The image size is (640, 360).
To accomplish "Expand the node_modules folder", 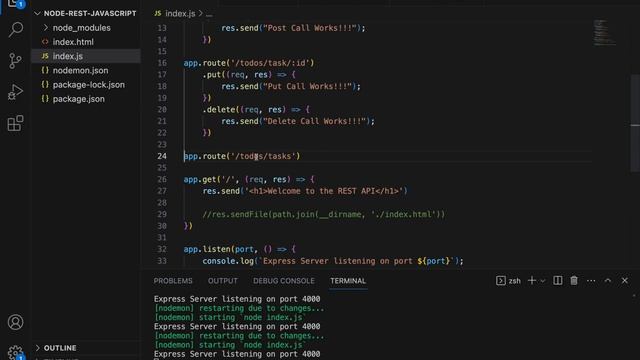I will click(x=86, y=28).
